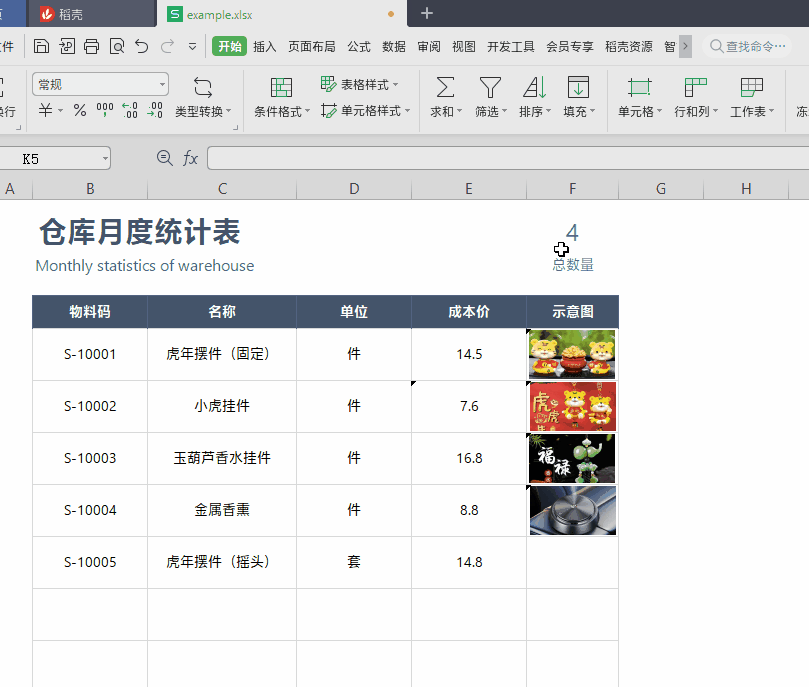The width and height of the screenshot is (809, 687).
Task: Click the Redo arrow
Action: (167, 46)
